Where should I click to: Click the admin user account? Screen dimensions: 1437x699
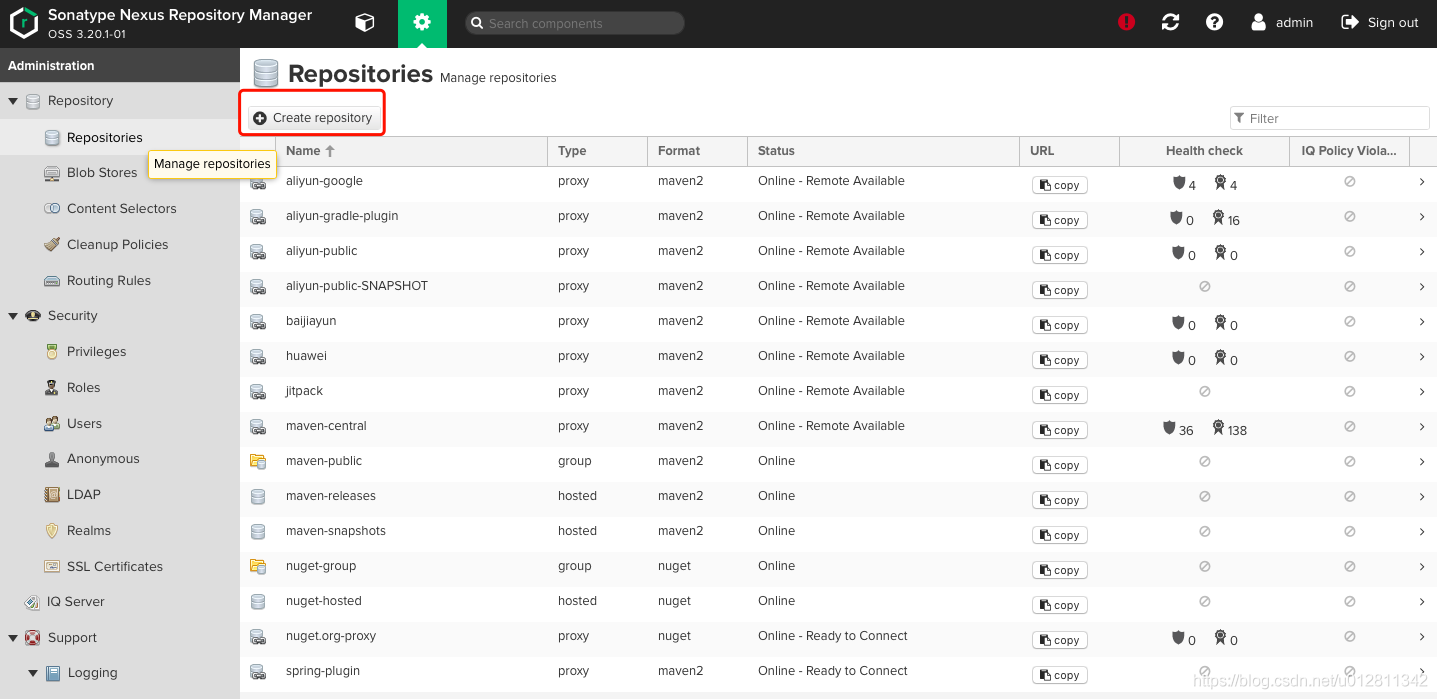[x=1282, y=22]
